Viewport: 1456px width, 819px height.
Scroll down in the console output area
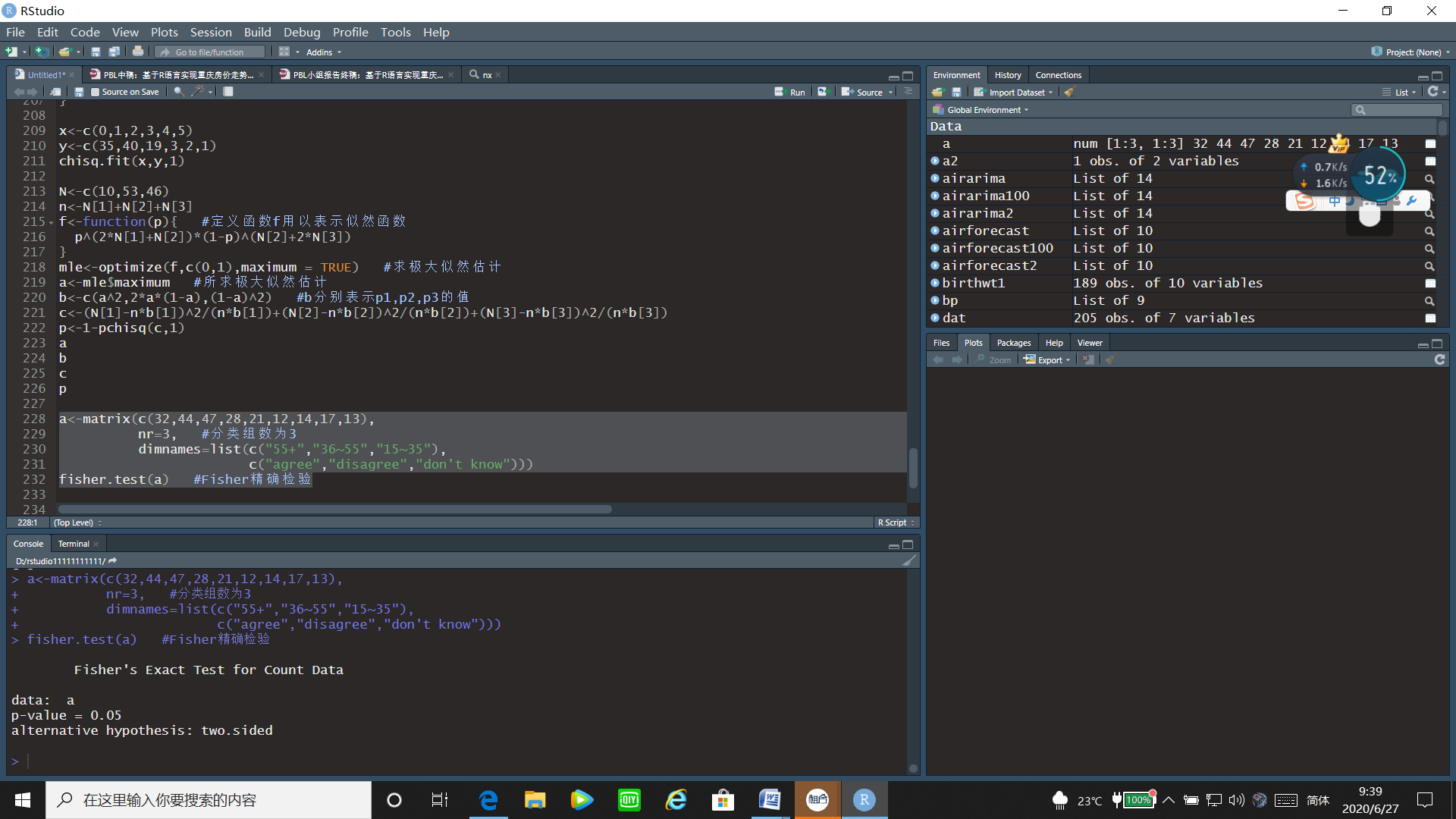(x=912, y=770)
